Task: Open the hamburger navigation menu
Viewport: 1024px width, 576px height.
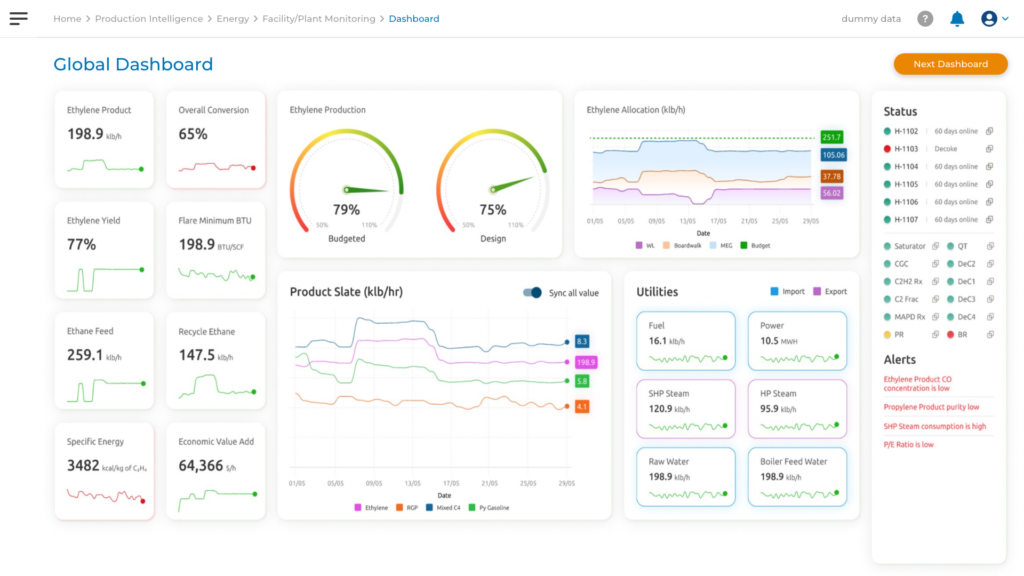Action: coord(18,18)
